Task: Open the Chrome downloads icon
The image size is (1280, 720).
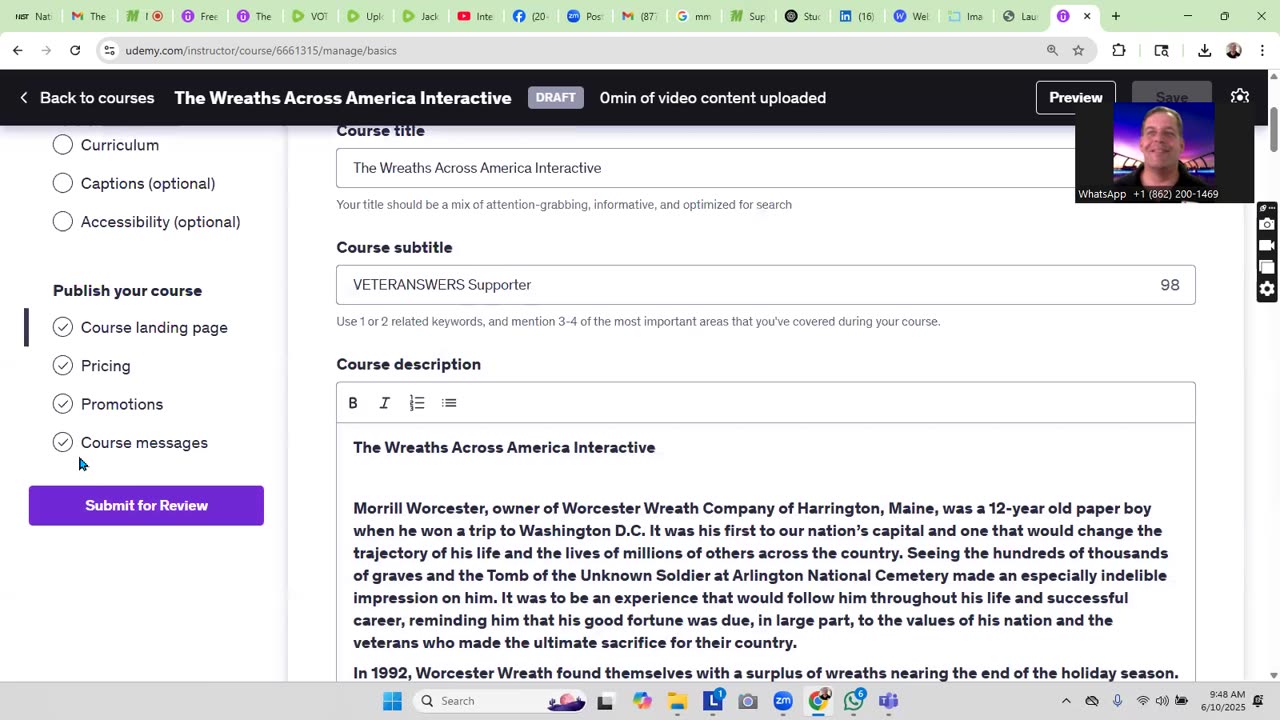Action: [1205, 50]
